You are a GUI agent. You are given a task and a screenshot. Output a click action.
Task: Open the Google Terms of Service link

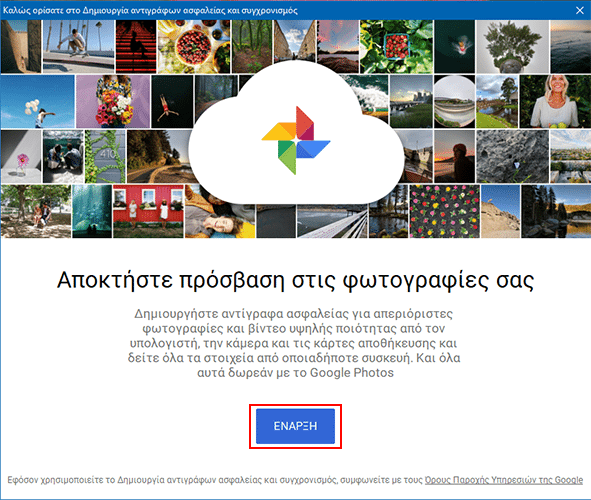pyautogui.click(x=504, y=480)
